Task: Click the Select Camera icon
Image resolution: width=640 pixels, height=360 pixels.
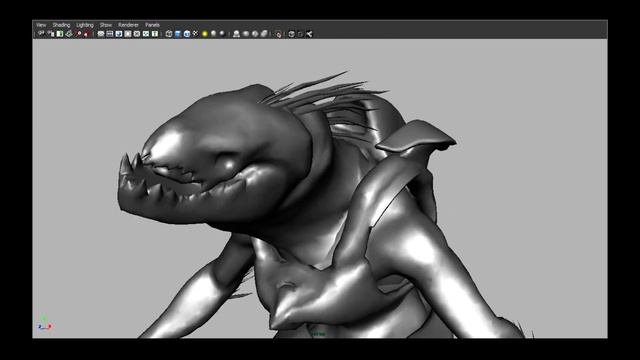Action: tap(41, 34)
